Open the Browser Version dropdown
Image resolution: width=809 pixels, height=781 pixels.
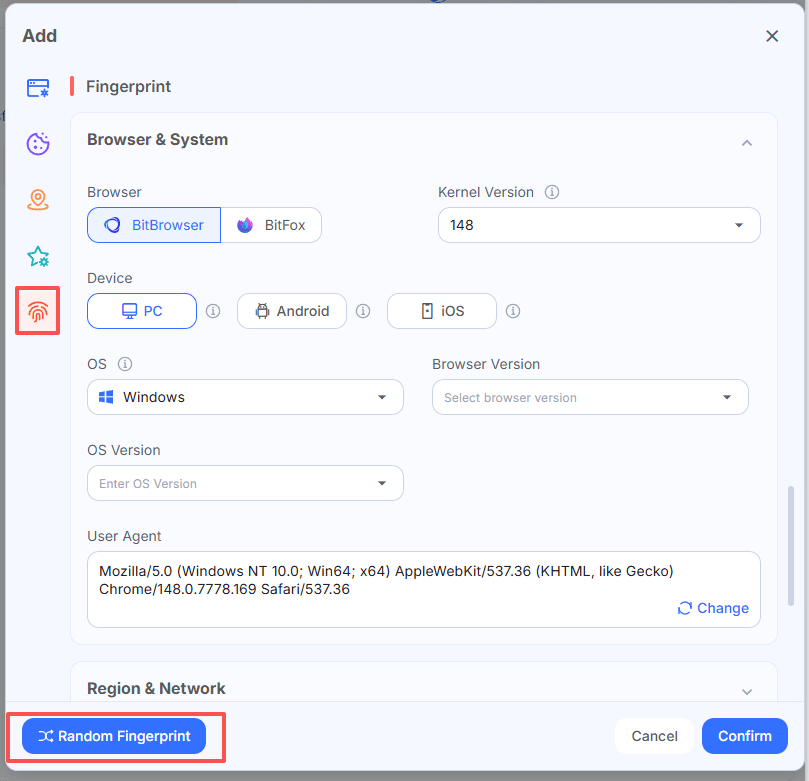tap(590, 397)
